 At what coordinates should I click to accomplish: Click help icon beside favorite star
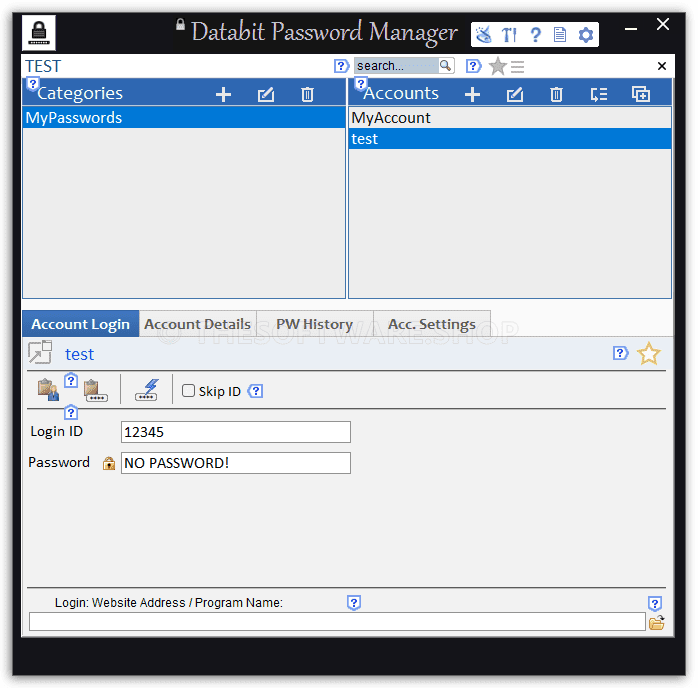click(620, 353)
